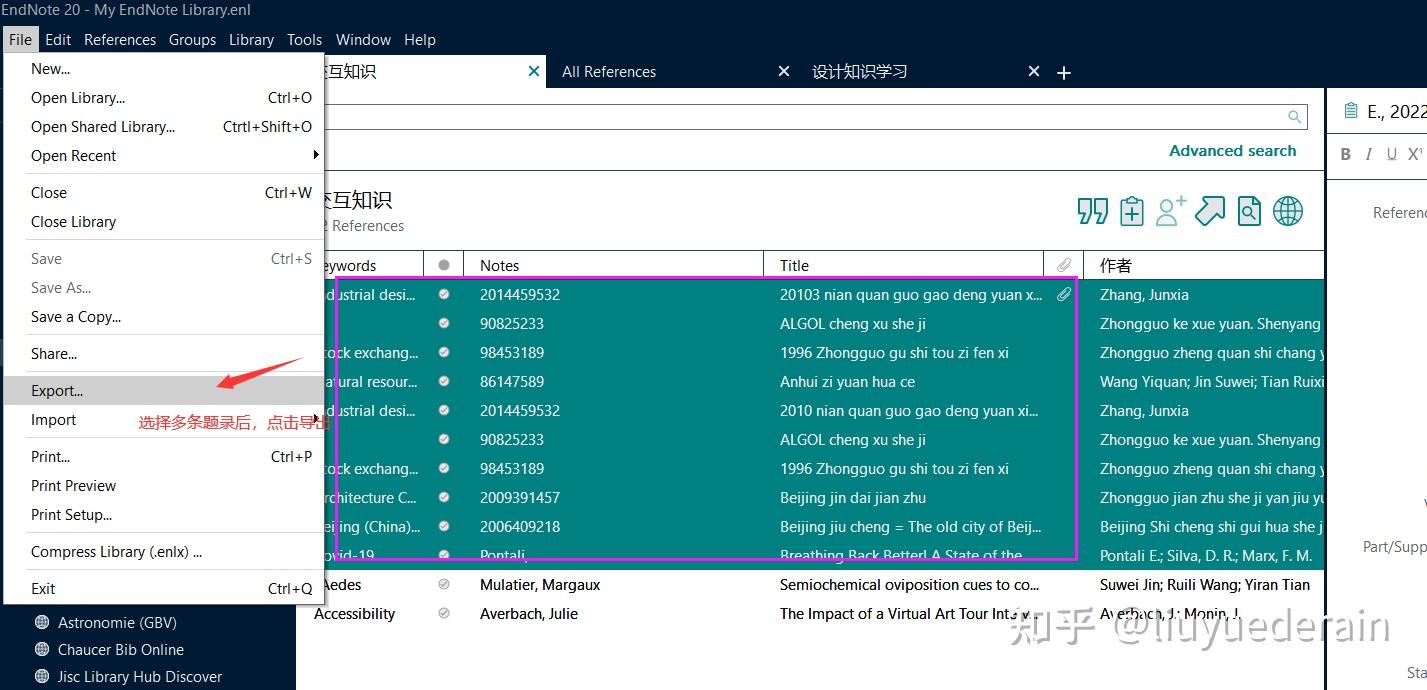Screen dimensions: 1427x690
Task: Open a new tab with plus button
Action: [x=1064, y=73]
